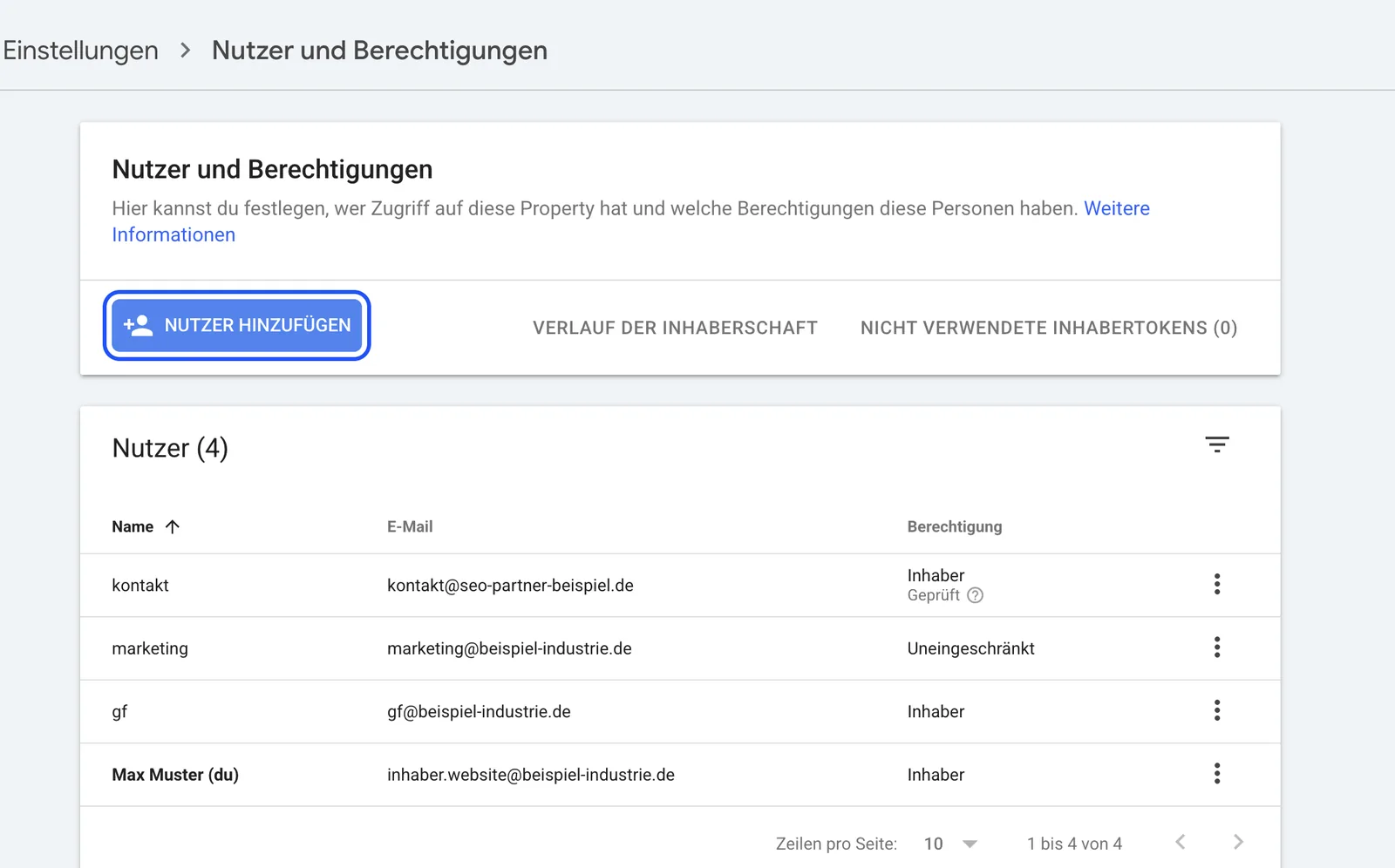The width and height of the screenshot is (1395, 868).
Task: Click the marketing name cell
Action: click(x=150, y=648)
